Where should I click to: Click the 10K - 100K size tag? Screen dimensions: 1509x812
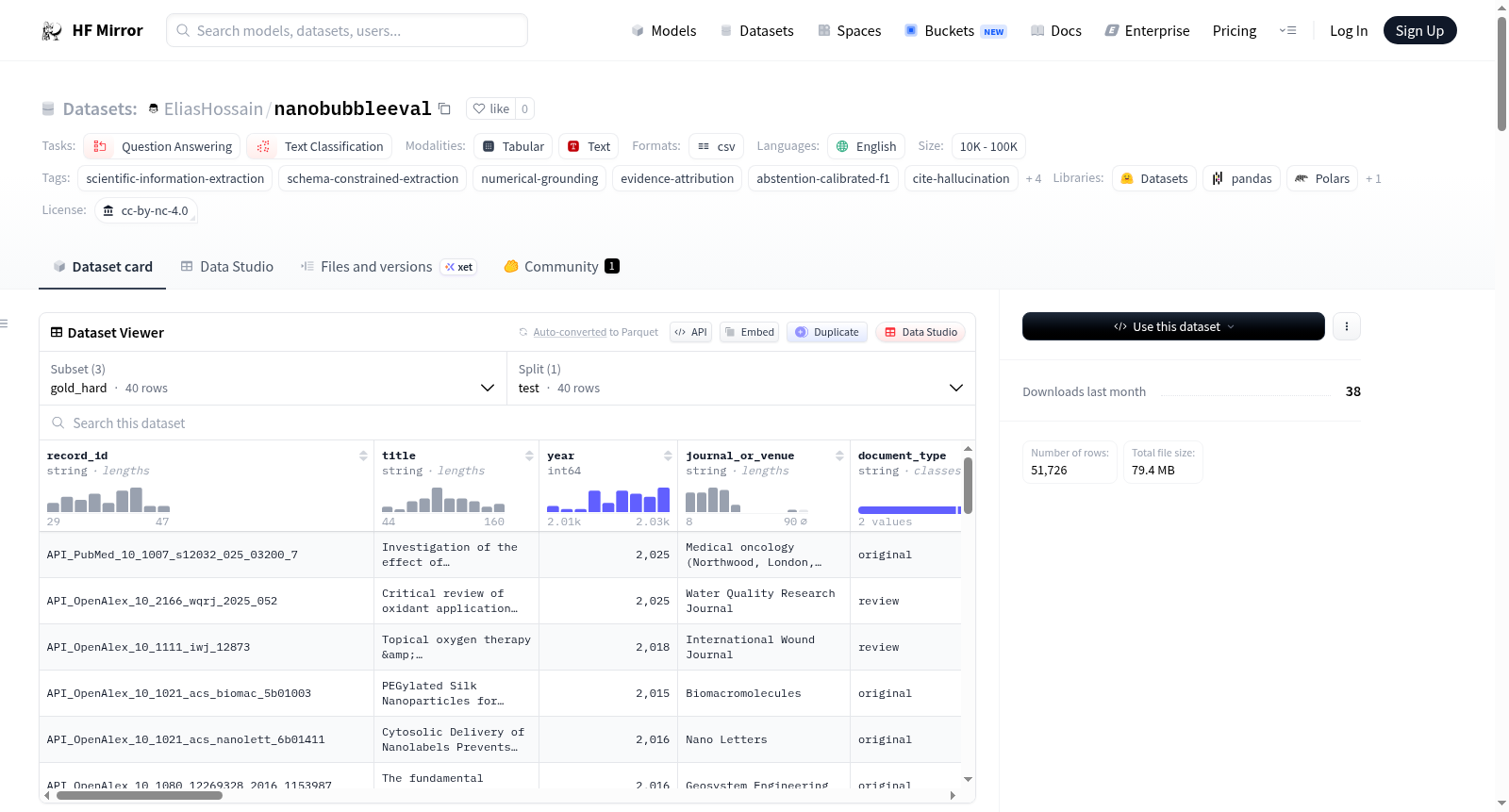[988, 146]
